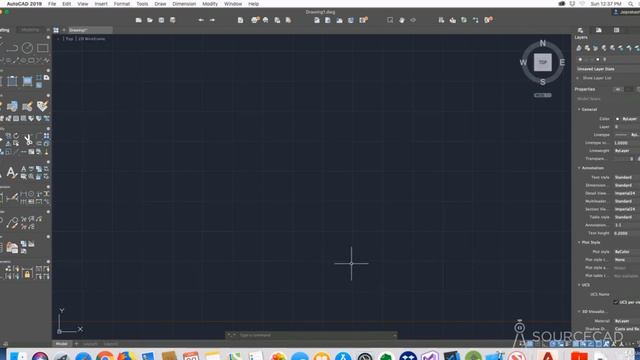Click E on the ViewCube compass
This screenshot has width=640, height=360.
pyautogui.click(x=562, y=62)
